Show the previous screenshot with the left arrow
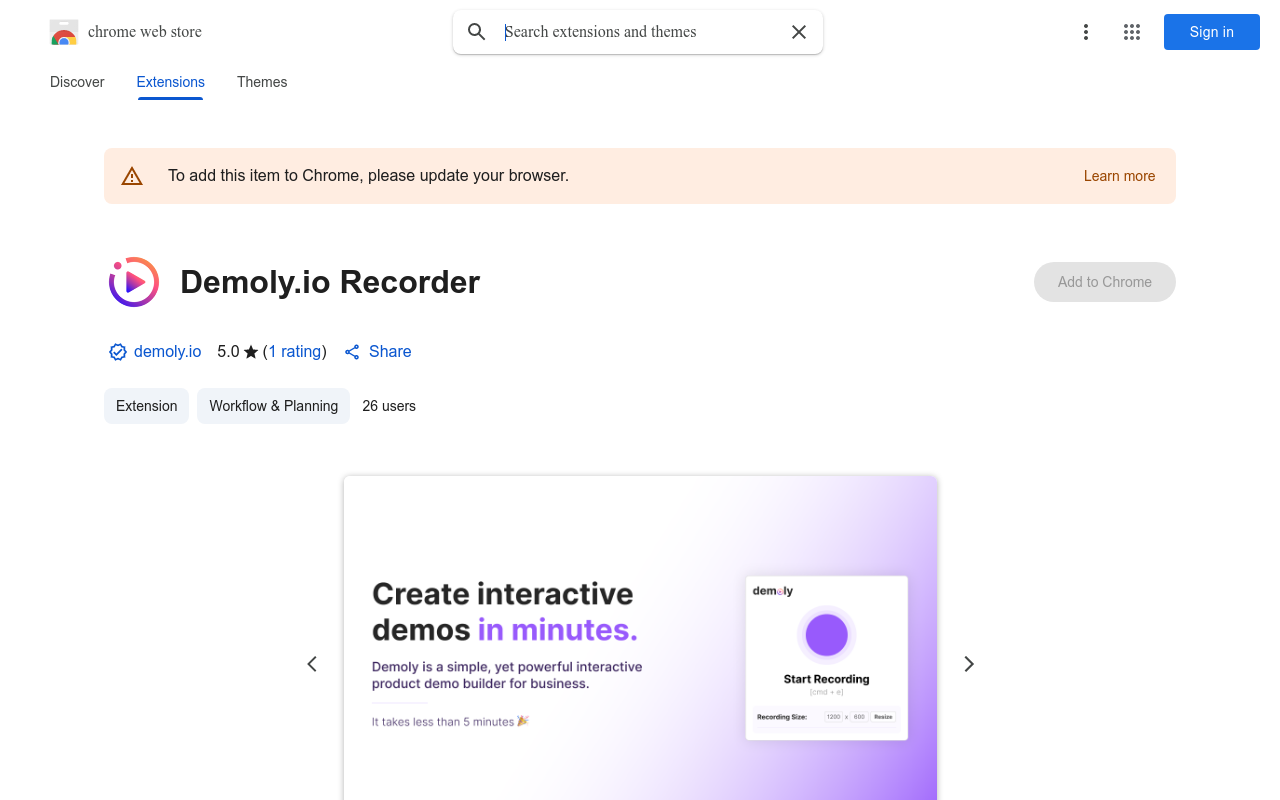This screenshot has width=1280, height=800. pyautogui.click(x=312, y=664)
